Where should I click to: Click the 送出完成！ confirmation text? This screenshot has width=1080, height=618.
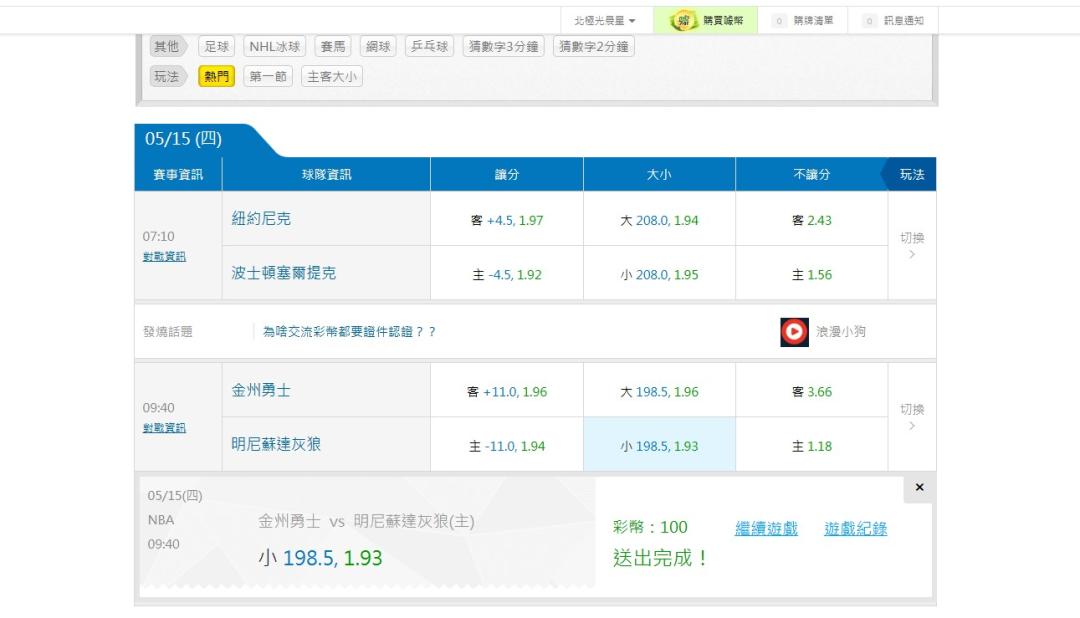[x=661, y=557]
